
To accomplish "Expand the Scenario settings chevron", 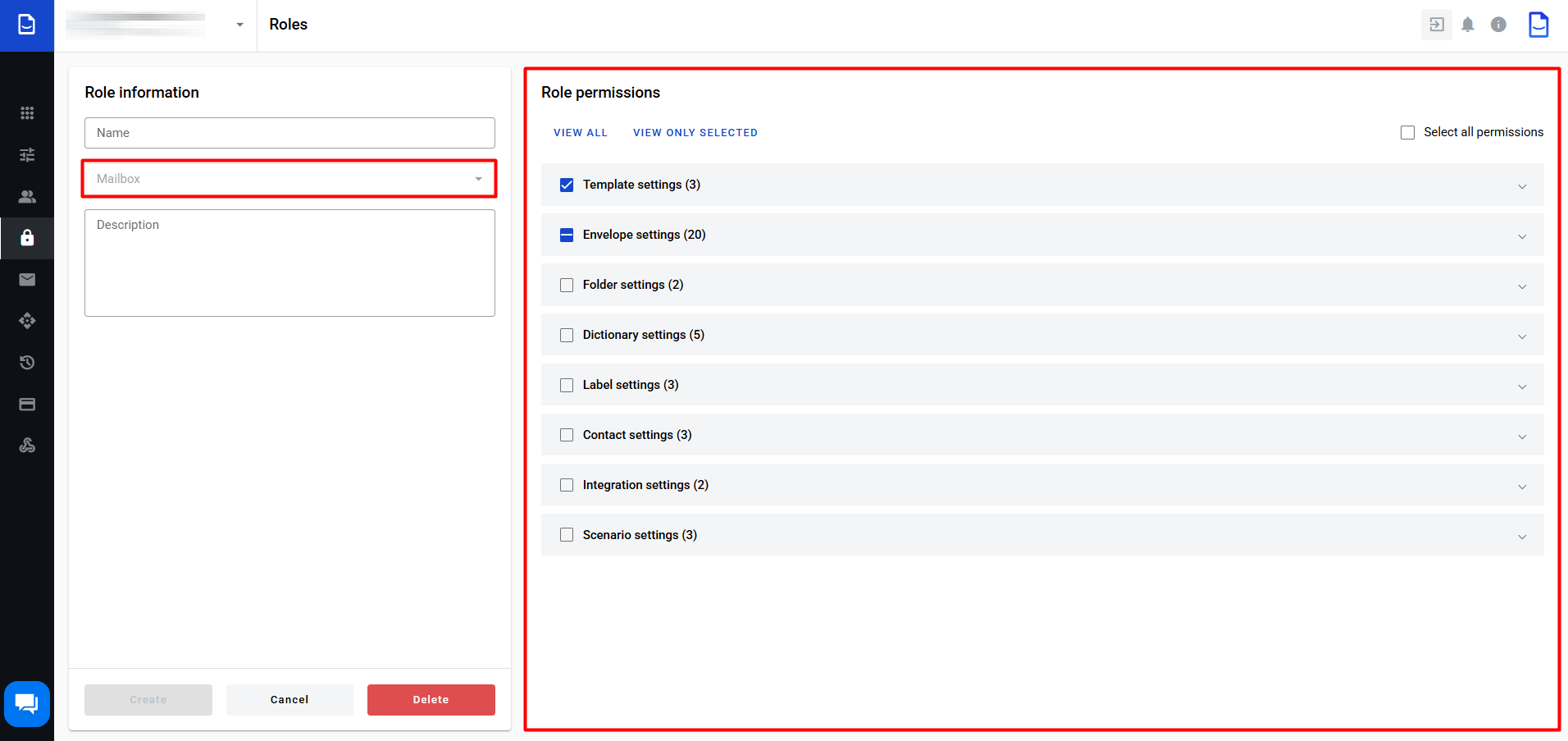I will click(1521, 537).
